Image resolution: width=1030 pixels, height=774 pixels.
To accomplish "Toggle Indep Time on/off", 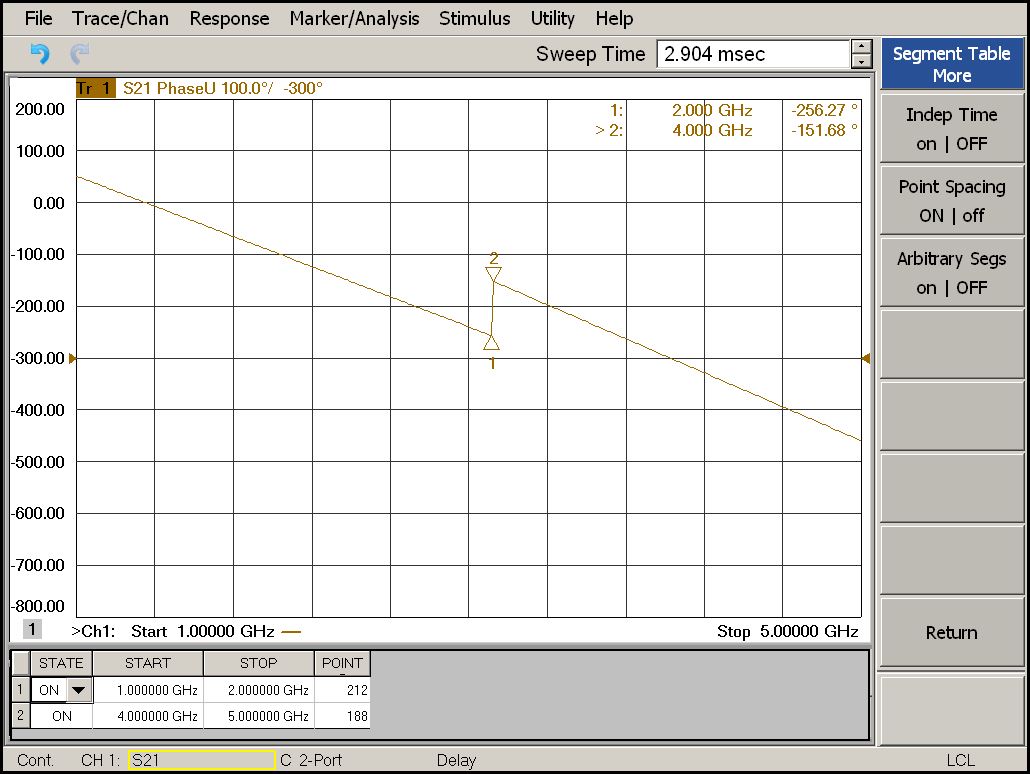I will coord(951,129).
